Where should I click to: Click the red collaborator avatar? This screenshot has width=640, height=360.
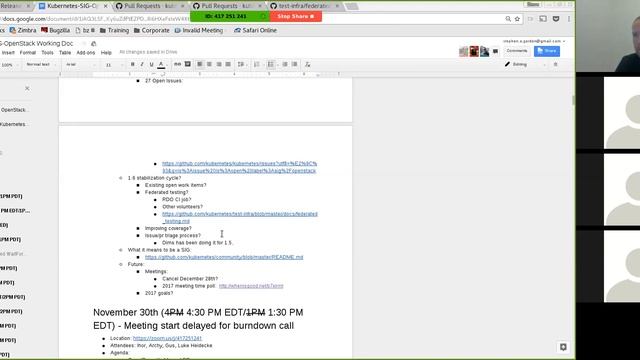[x=474, y=51]
